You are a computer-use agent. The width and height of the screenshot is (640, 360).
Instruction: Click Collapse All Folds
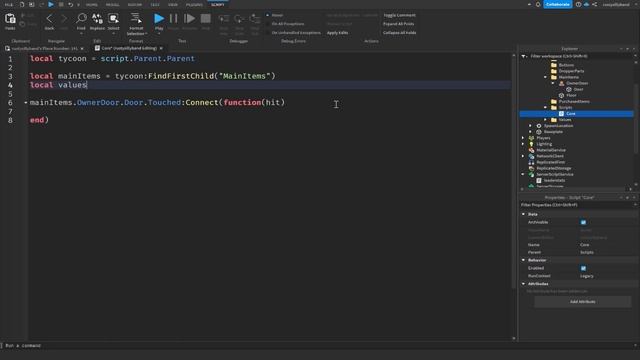(x=400, y=33)
